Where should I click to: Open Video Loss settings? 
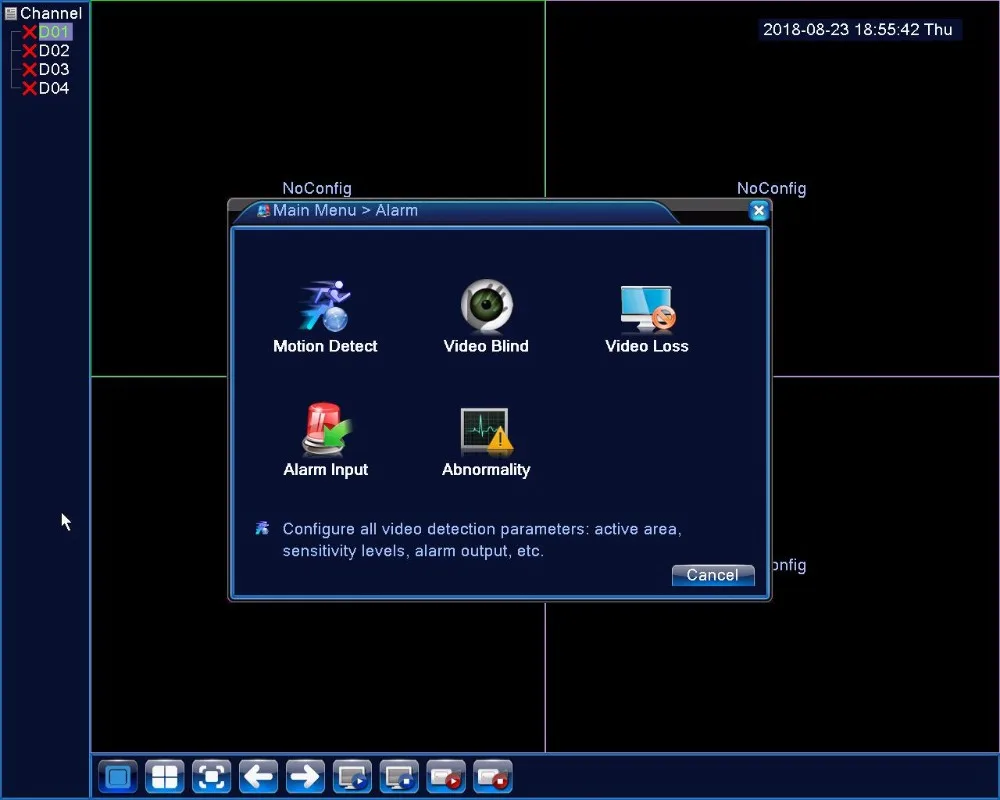point(647,317)
